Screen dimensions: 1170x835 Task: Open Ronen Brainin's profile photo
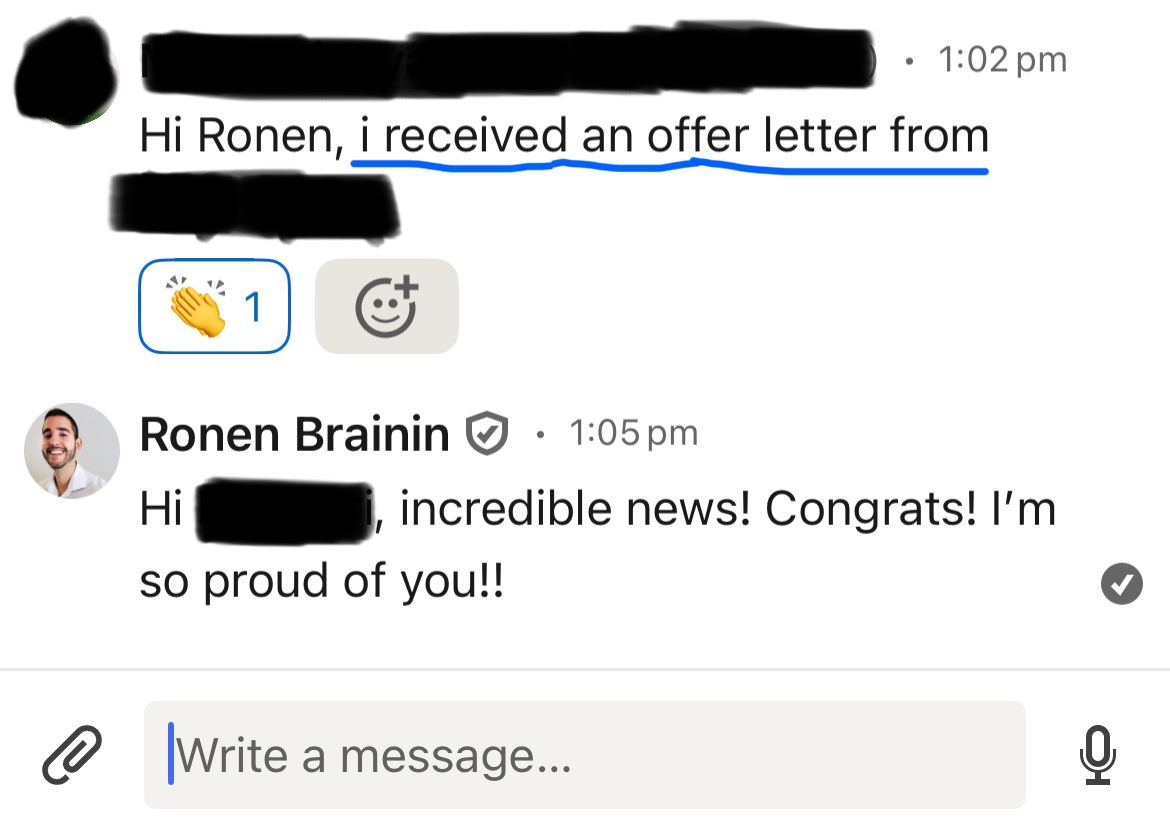72,450
